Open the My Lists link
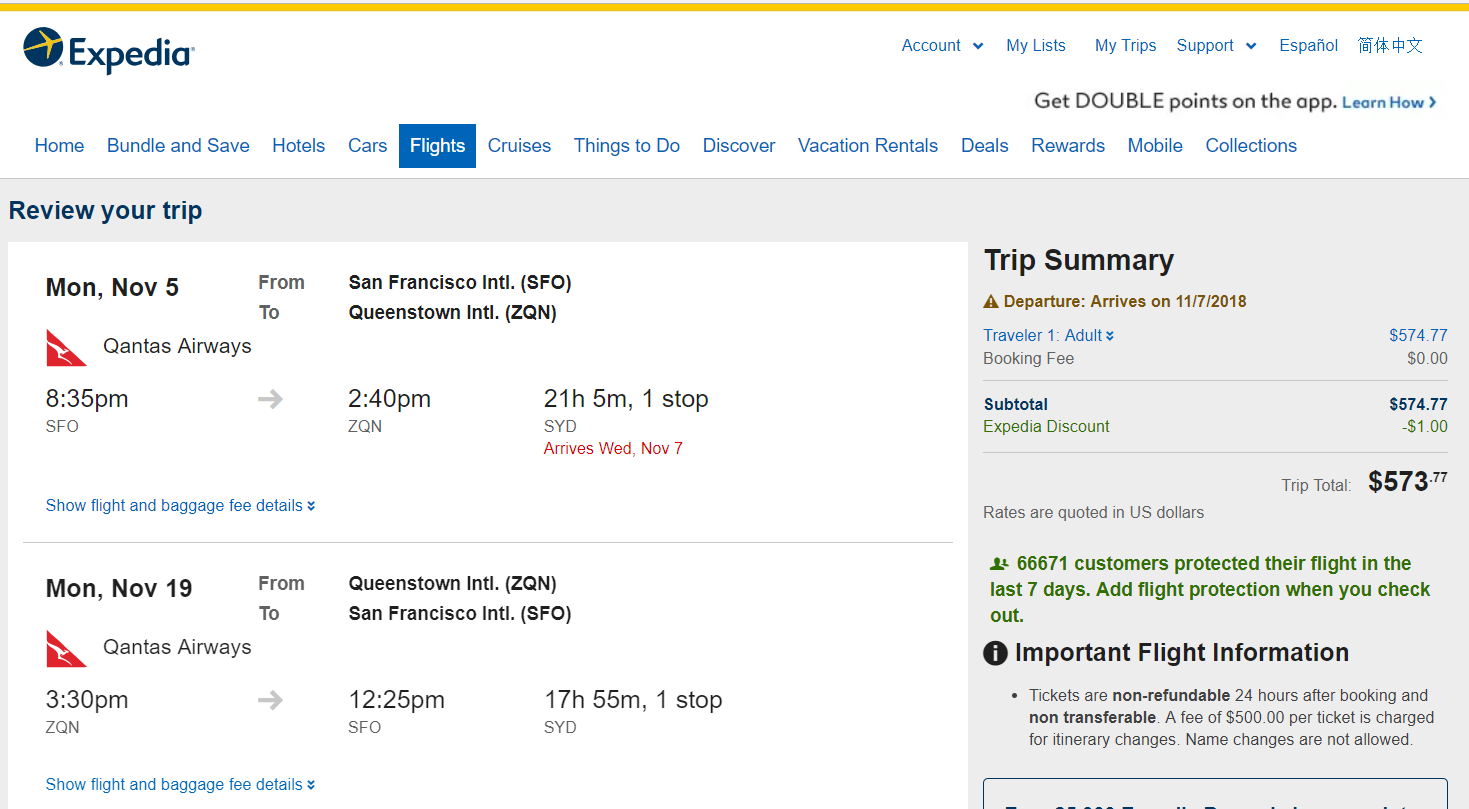 click(1036, 46)
